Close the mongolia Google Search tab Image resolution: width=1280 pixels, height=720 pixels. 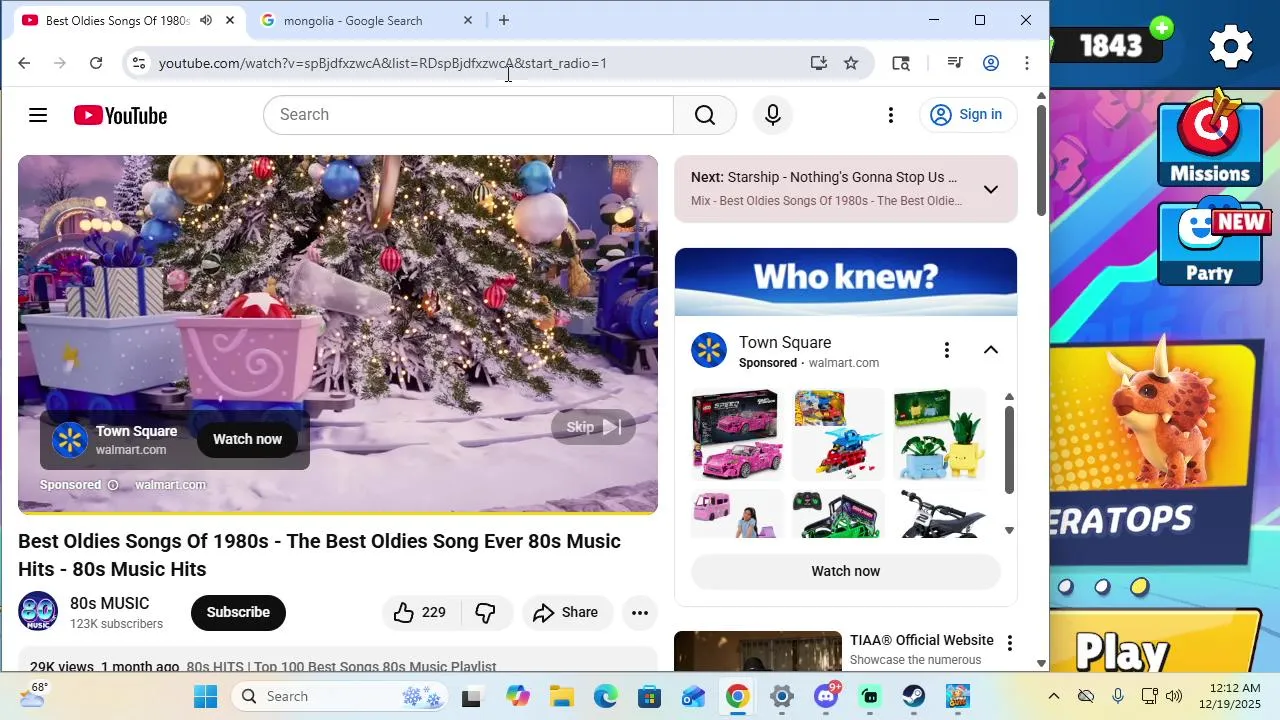click(468, 20)
